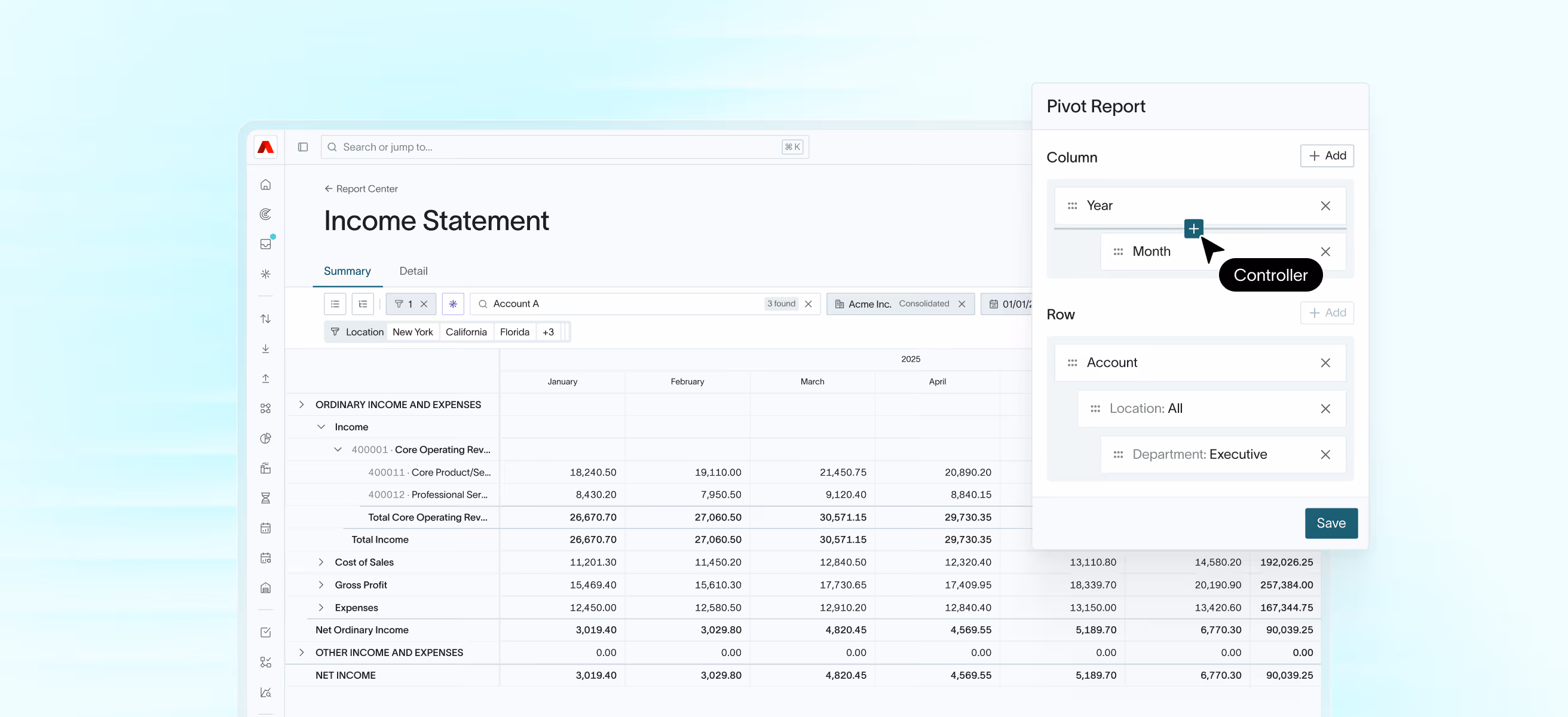Switch to the Detail tab
The width and height of the screenshot is (1568, 717).
414,271
